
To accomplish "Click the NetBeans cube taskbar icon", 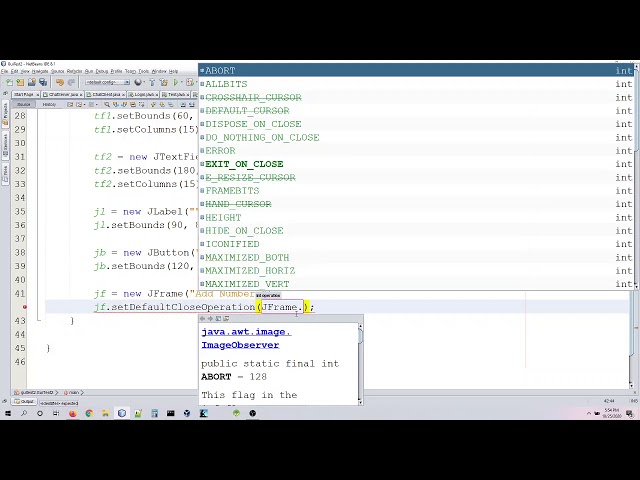I will (x=122, y=413).
